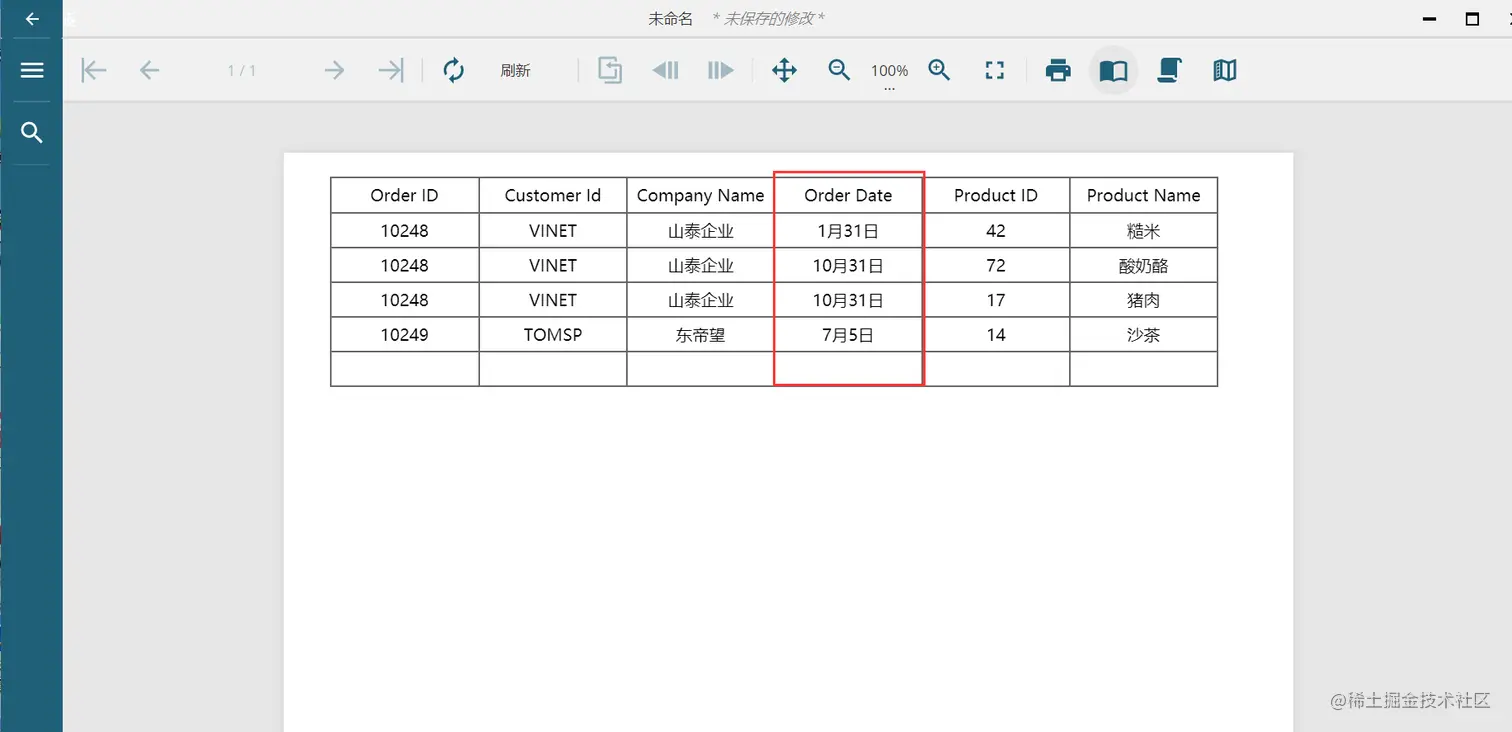This screenshot has height=732, width=1512.
Task: Go to the next page
Action: pyautogui.click(x=334, y=70)
